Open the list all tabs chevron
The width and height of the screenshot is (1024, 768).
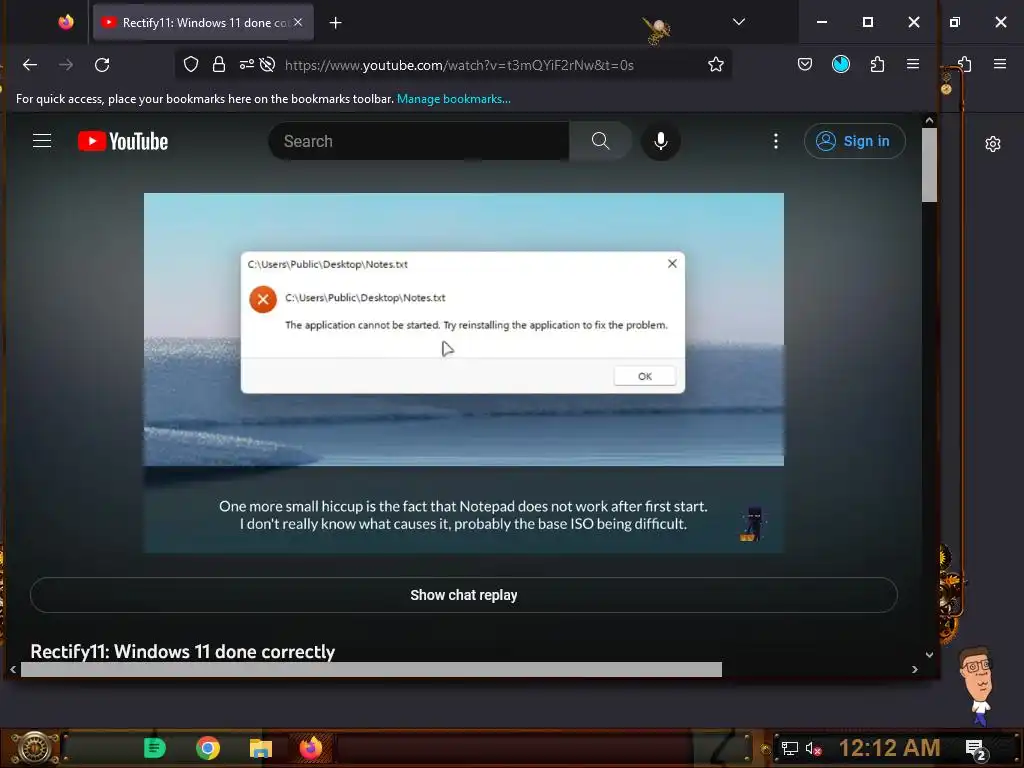[x=739, y=22]
